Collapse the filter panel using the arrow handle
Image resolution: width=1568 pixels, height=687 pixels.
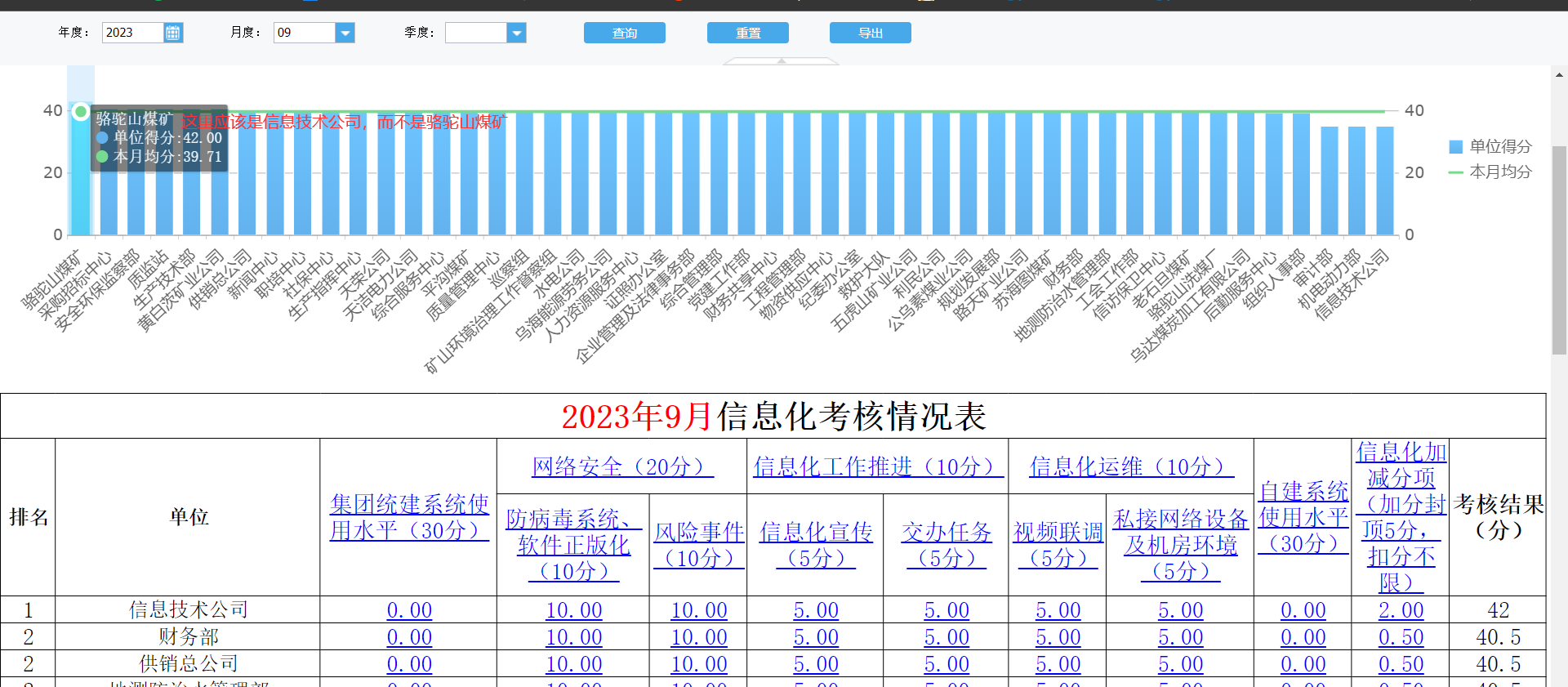point(782,61)
